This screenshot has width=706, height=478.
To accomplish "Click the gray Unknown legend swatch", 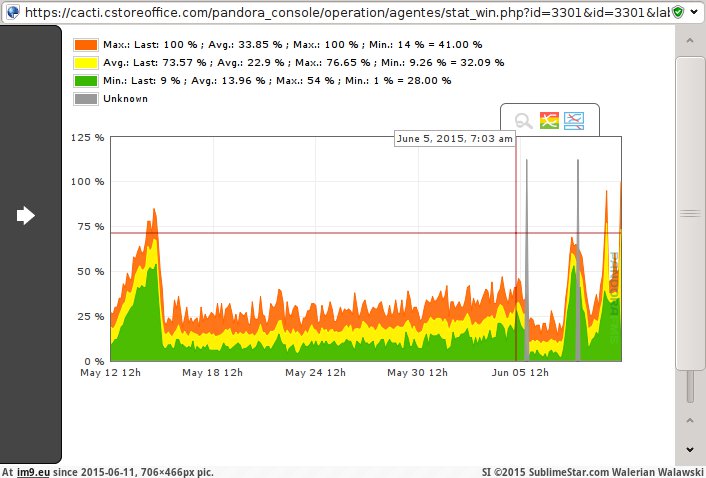I will pyautogui.click(x=86, y=99).
